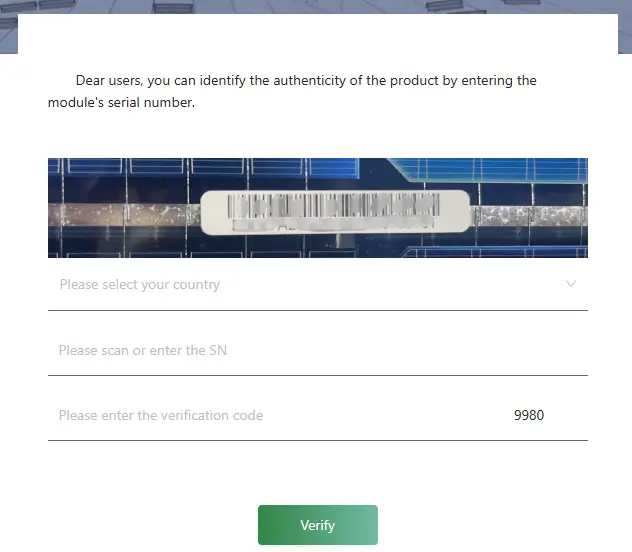The height and width of the screenshot is (552, 632).
Task: Click the silver busbar strip left of label
Action: (x=124, y=215)
